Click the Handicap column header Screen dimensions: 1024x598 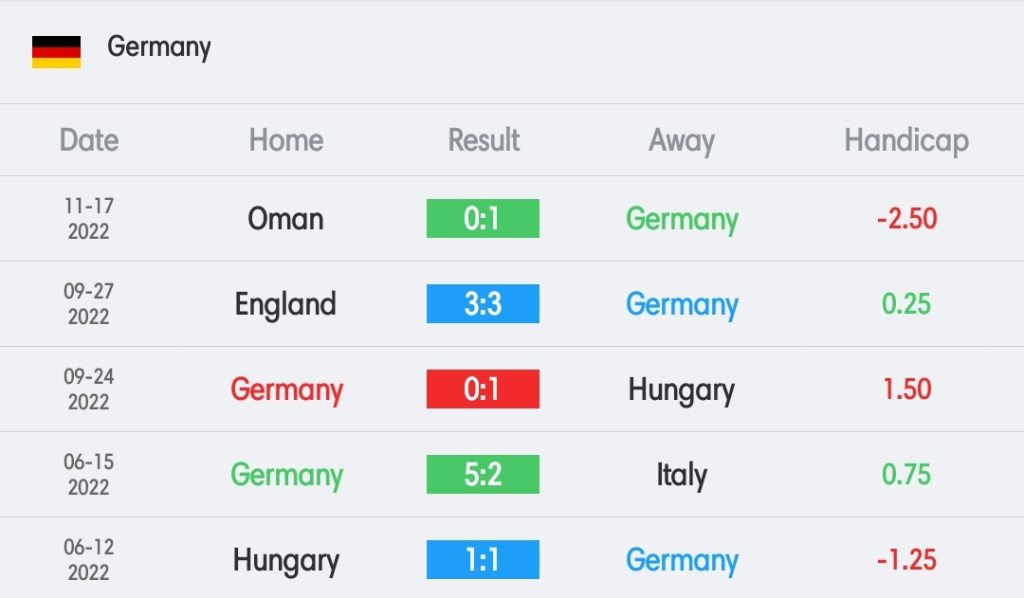coord(906,142)
